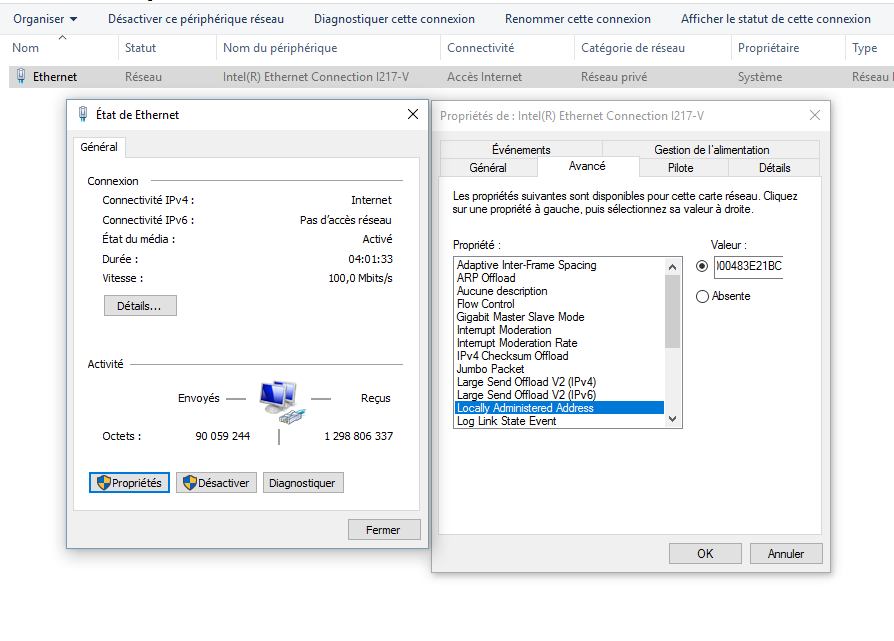The image size is (894, 641).
Task: Open the Organiser dropdown menu
Action: [x=45, y=18]
